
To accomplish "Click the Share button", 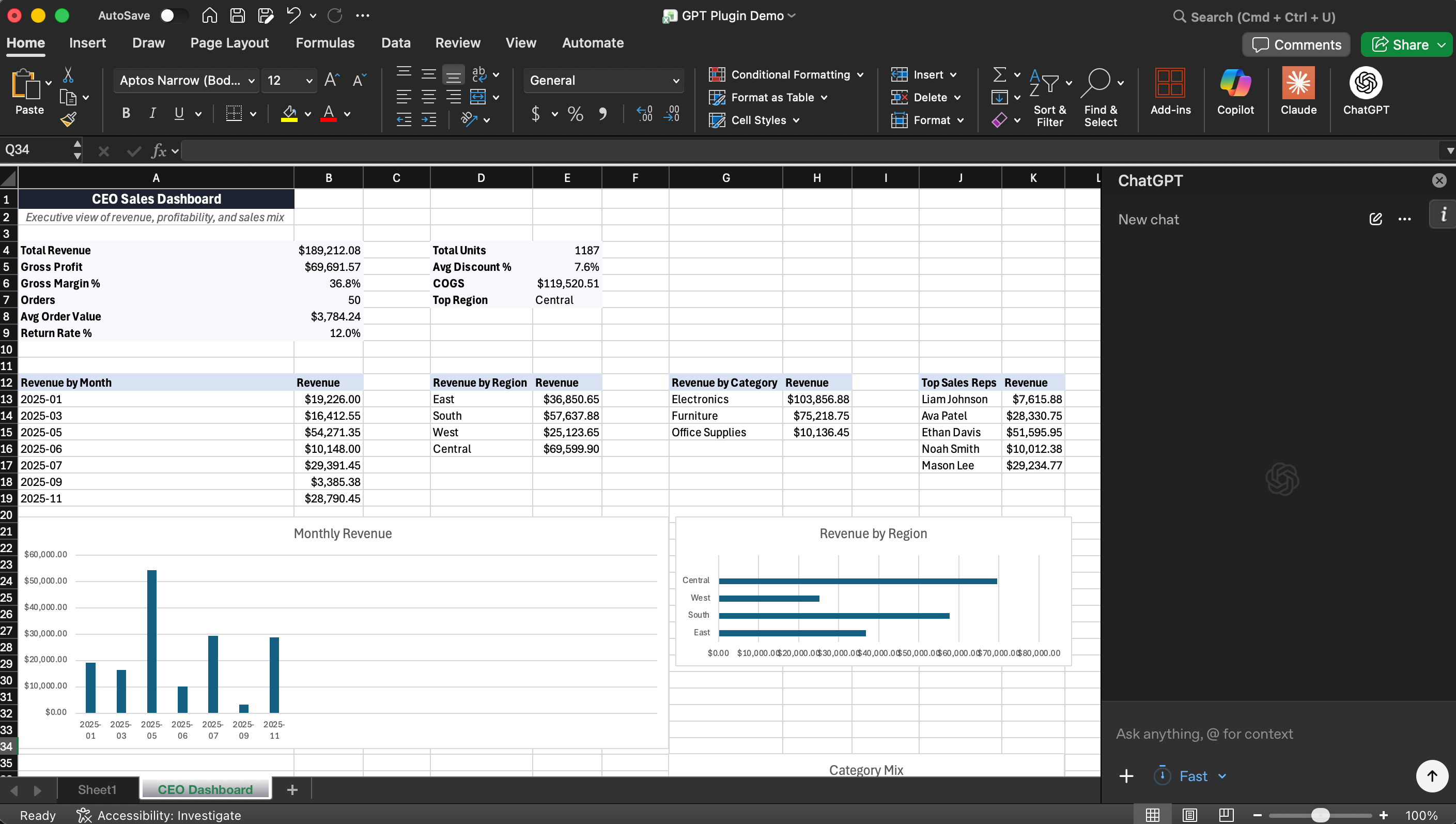I will [x=1407, y=44].
